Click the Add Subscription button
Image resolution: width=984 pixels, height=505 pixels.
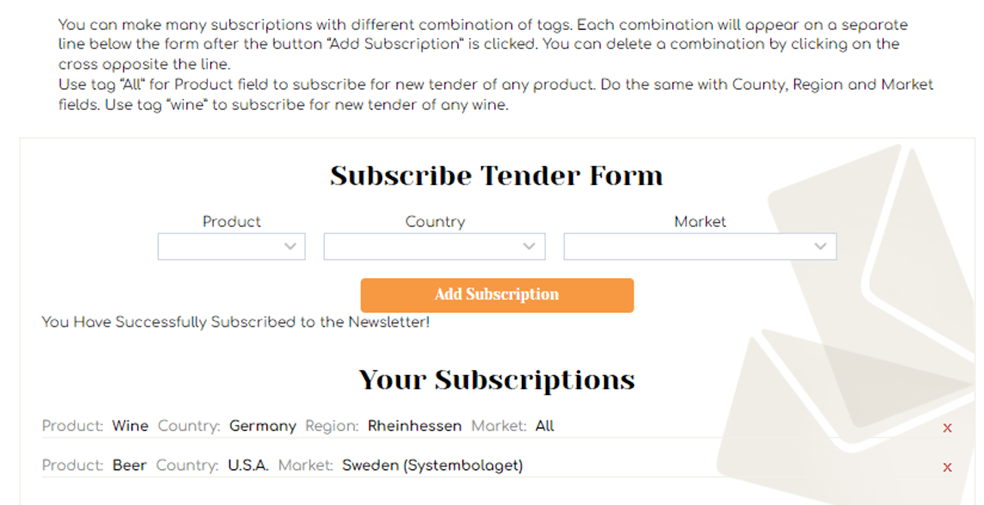tap(497, 295)
